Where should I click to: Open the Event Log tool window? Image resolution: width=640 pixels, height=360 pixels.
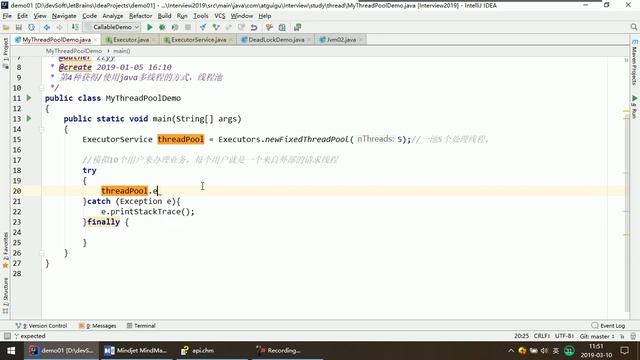tap(608, 326)
